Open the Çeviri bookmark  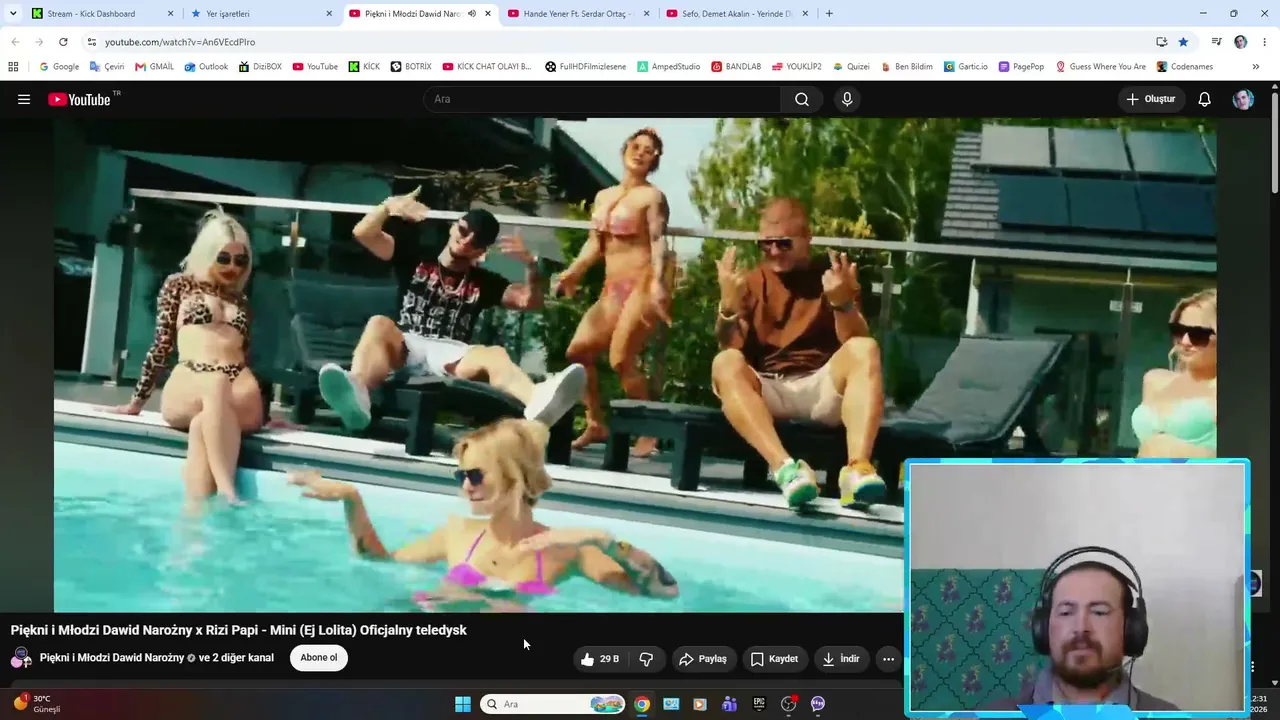107,67
